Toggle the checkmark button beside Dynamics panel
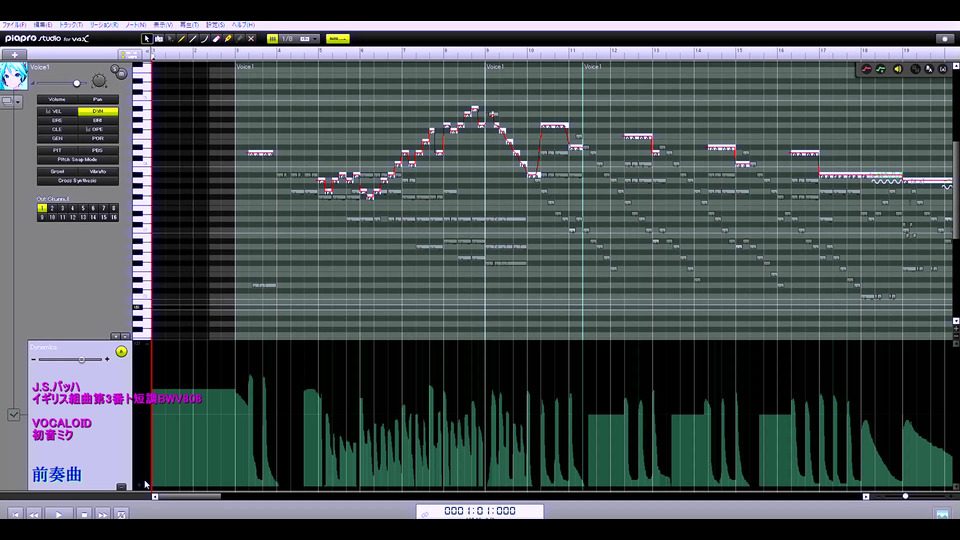The height and width of the screenshot is (540, 960). [x=13, y=415]
